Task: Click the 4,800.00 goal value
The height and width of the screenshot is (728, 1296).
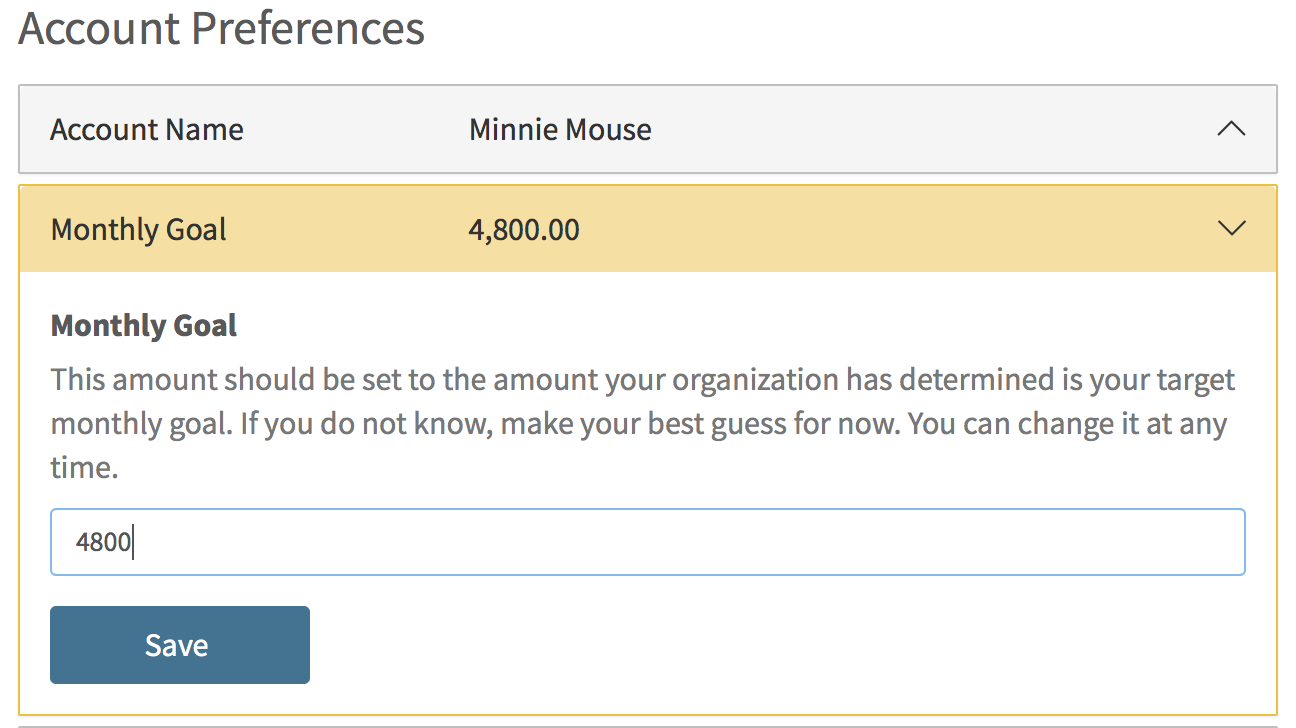Action: [x=524, y=230]
